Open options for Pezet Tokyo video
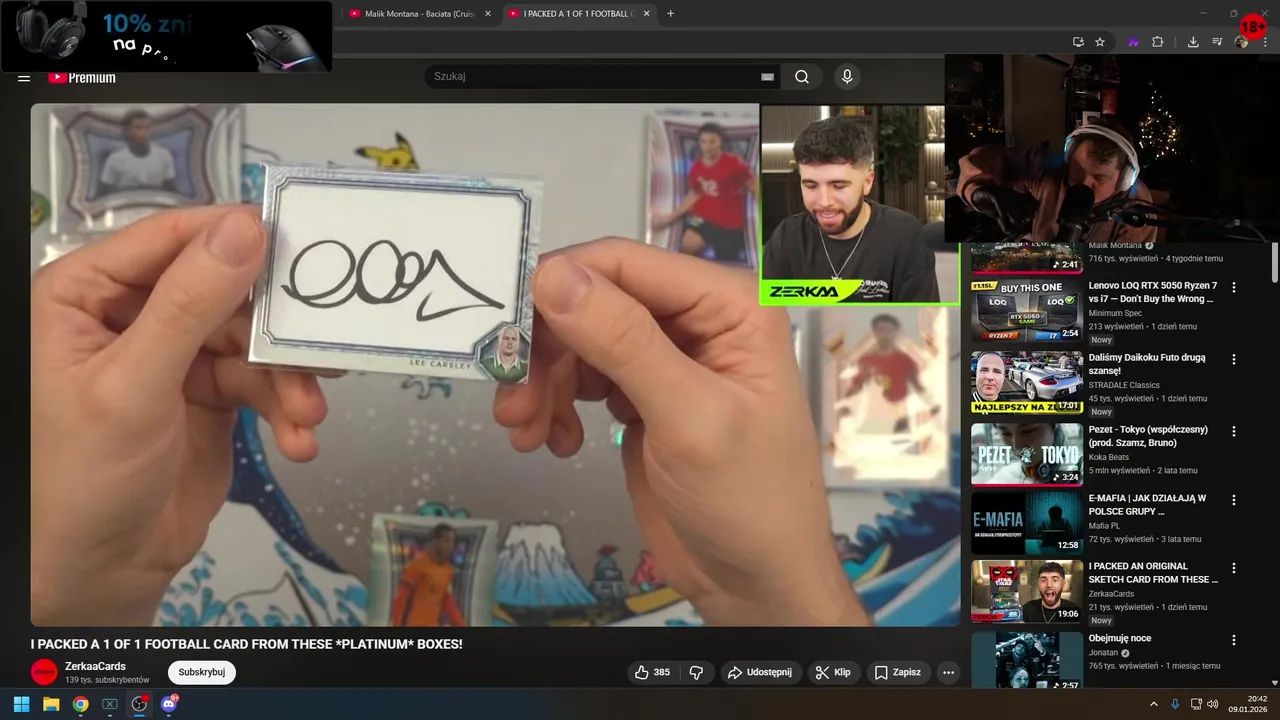The width and height of the screenshot is (1280, 720). (x=1233, y=431)
